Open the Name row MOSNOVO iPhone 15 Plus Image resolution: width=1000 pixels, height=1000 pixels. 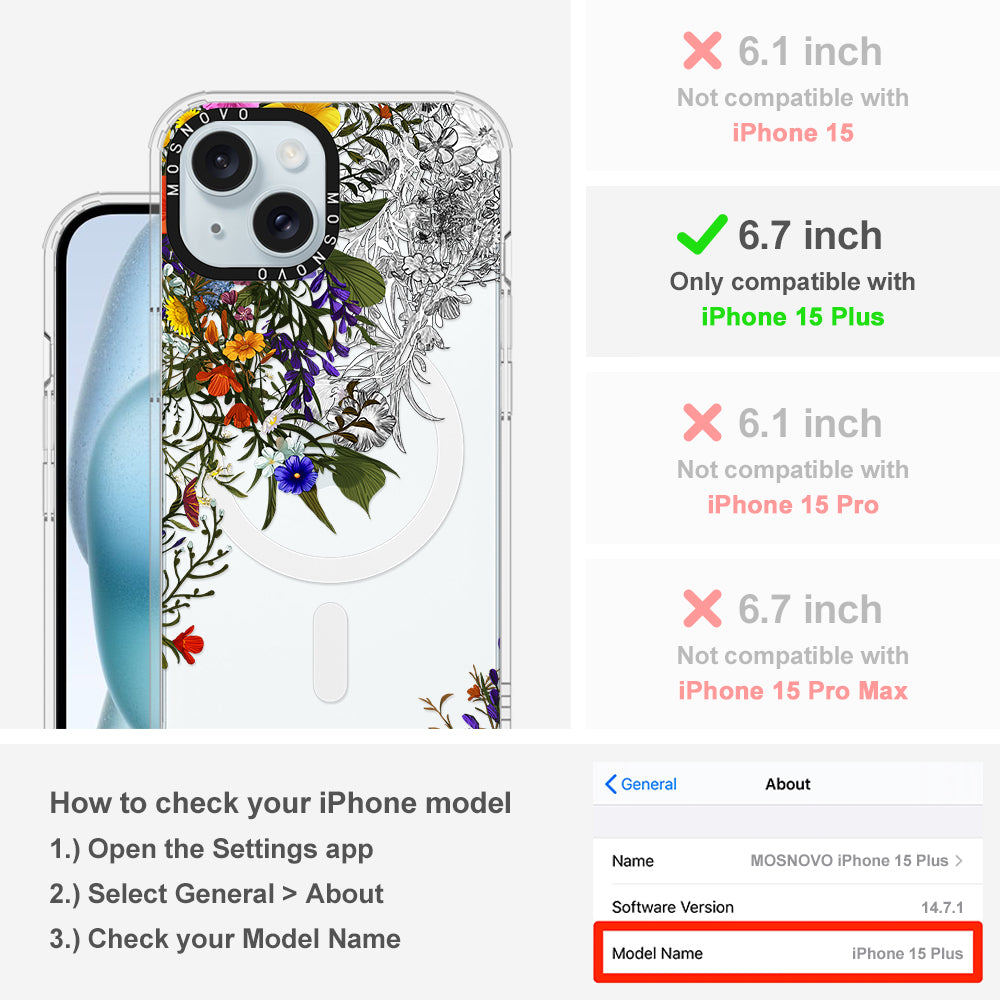788,860
